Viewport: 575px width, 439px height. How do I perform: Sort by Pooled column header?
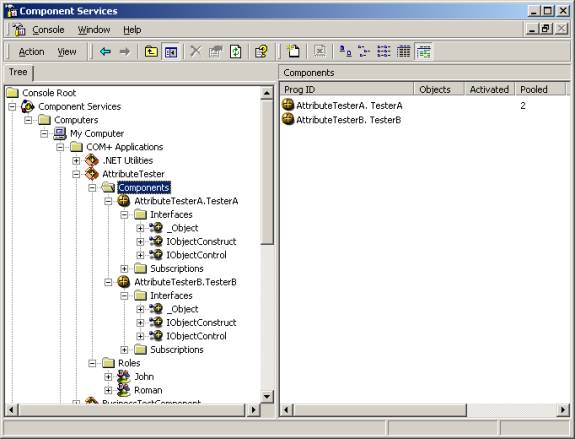[x=540, y=89]
